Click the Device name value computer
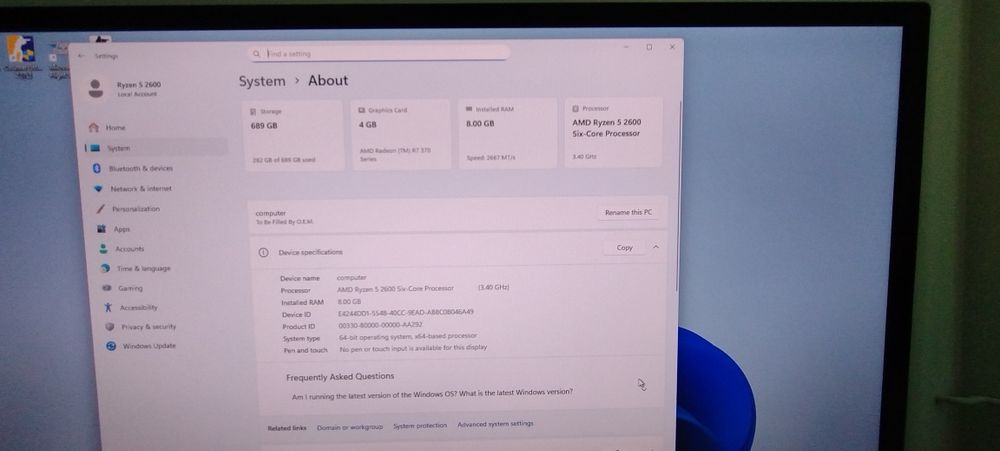 click(x=351, y=278)
